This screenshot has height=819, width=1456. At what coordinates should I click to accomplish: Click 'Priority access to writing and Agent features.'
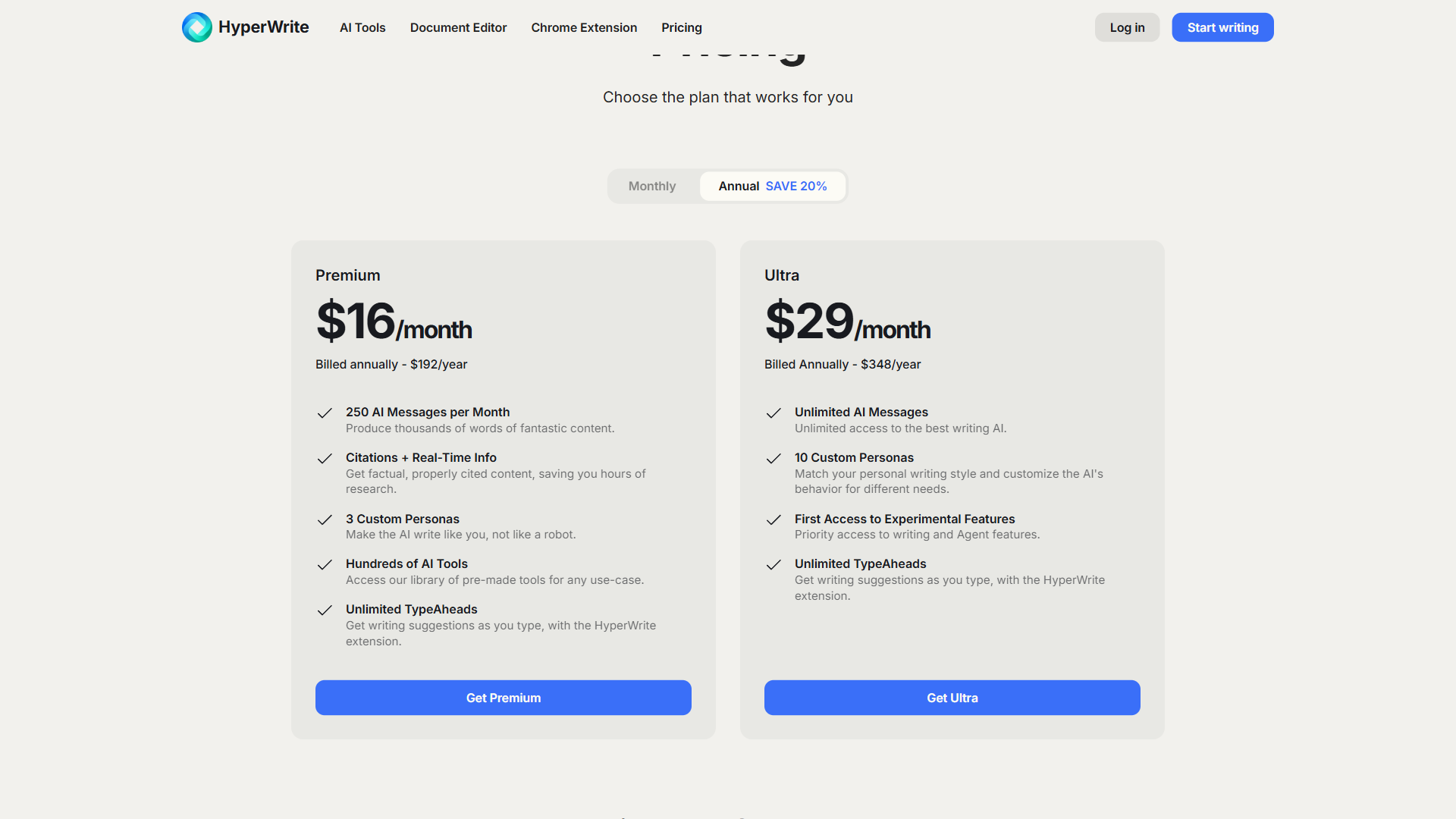point(918,535)
